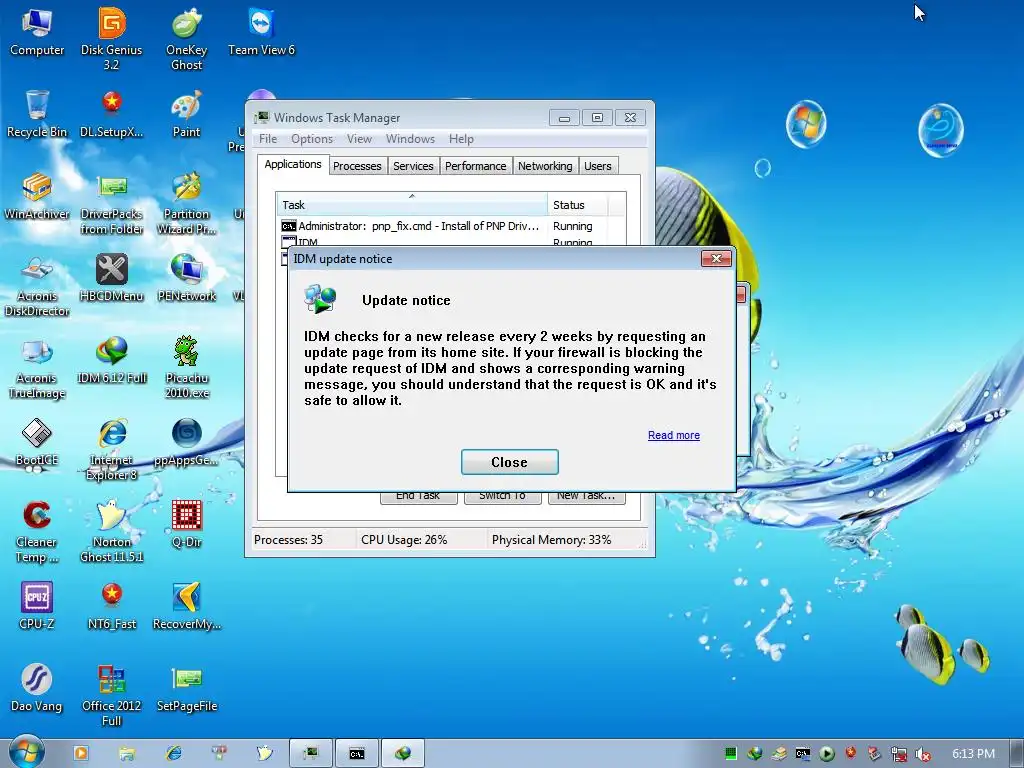Viewport: 1024px width, 768px height.
Task: Launch Paint from the desktop
Action: coord(187,114)
